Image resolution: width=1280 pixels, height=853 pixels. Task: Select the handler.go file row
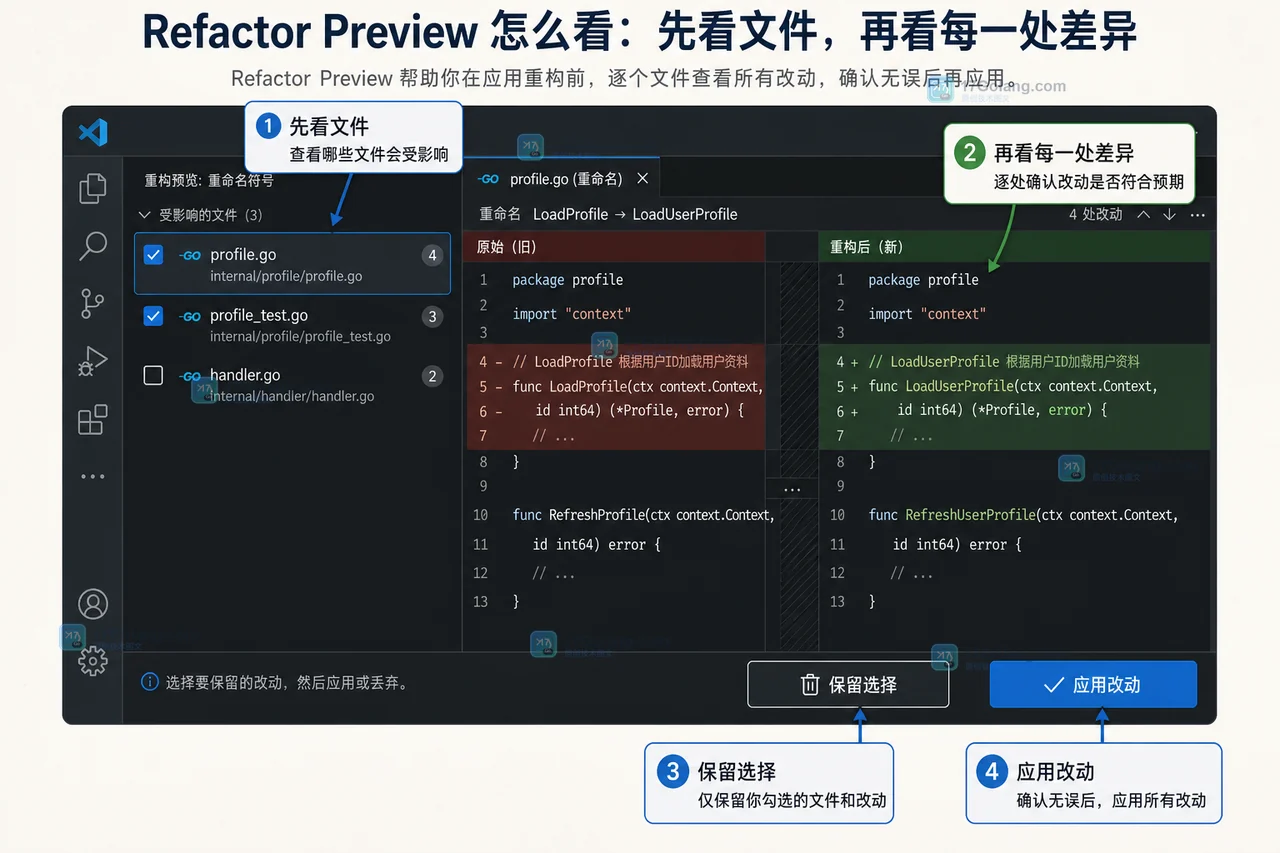[x=292, y=385]
